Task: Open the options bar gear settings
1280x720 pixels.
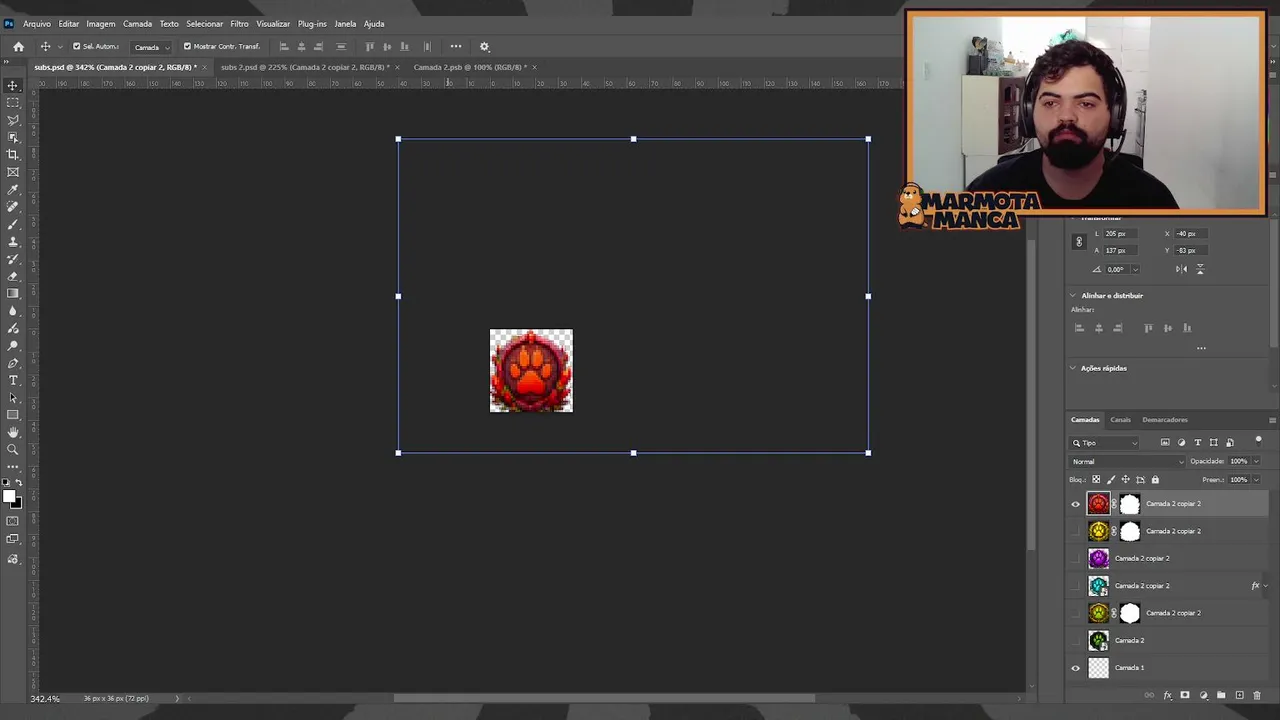Action: (x=485, y=46)
